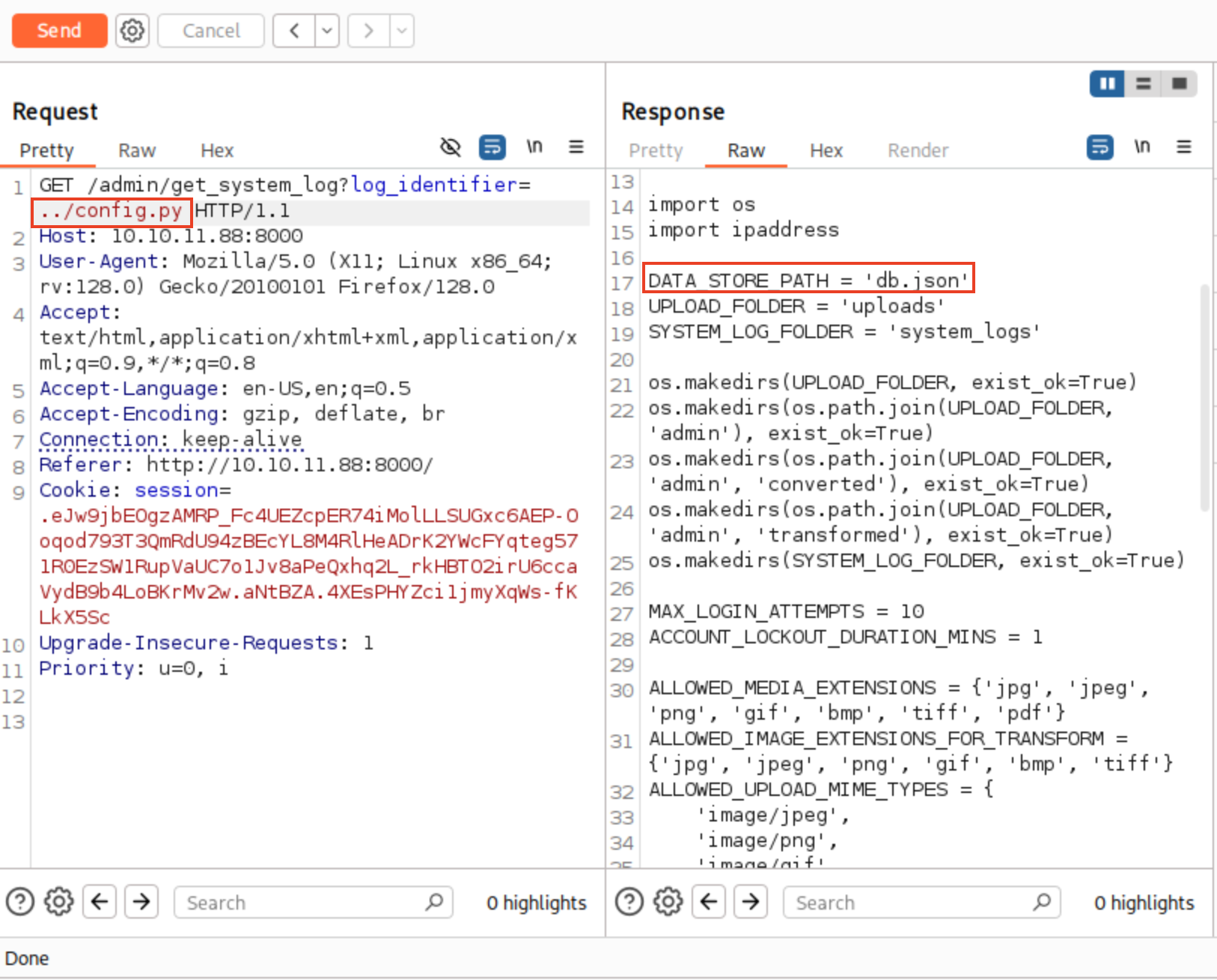Switch to side-by-side split layout
Screen dimensions: 1217x980
1107,84
